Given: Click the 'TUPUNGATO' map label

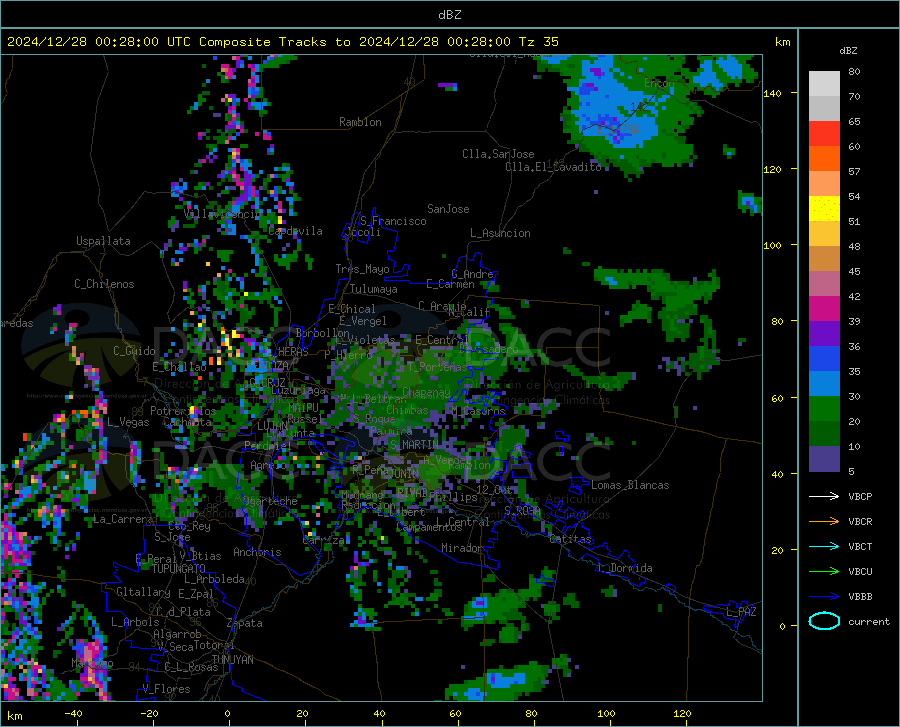Looking at the screenshot, I should 179,569.
